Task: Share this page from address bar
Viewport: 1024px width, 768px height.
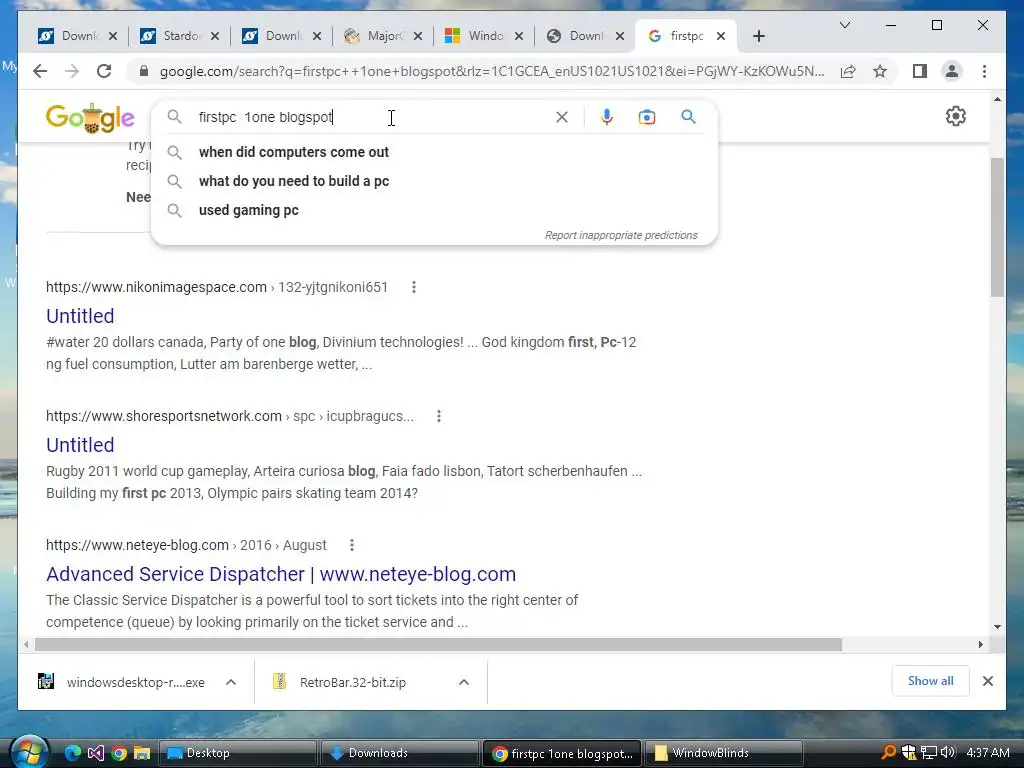Action: [x=848, y=71]
